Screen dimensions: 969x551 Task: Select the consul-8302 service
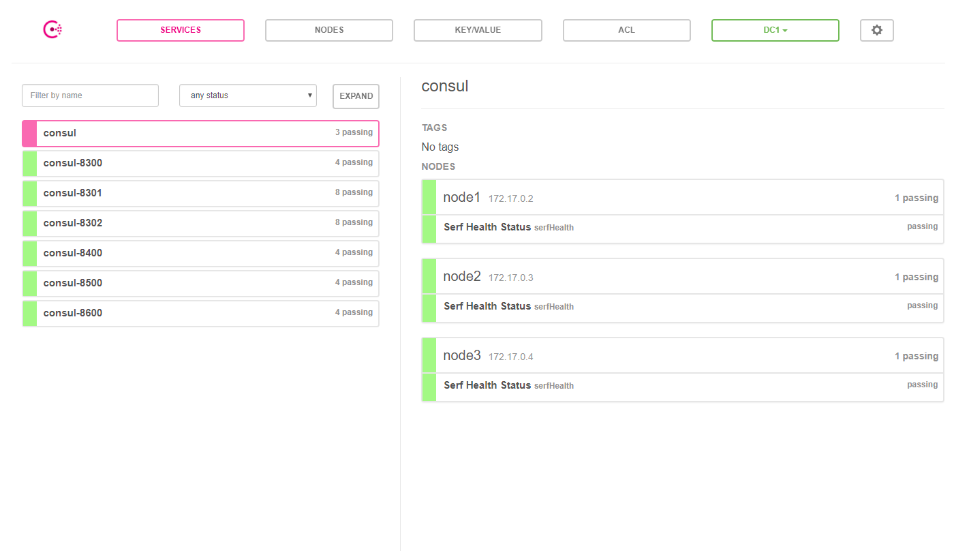(x=201, y=223)
